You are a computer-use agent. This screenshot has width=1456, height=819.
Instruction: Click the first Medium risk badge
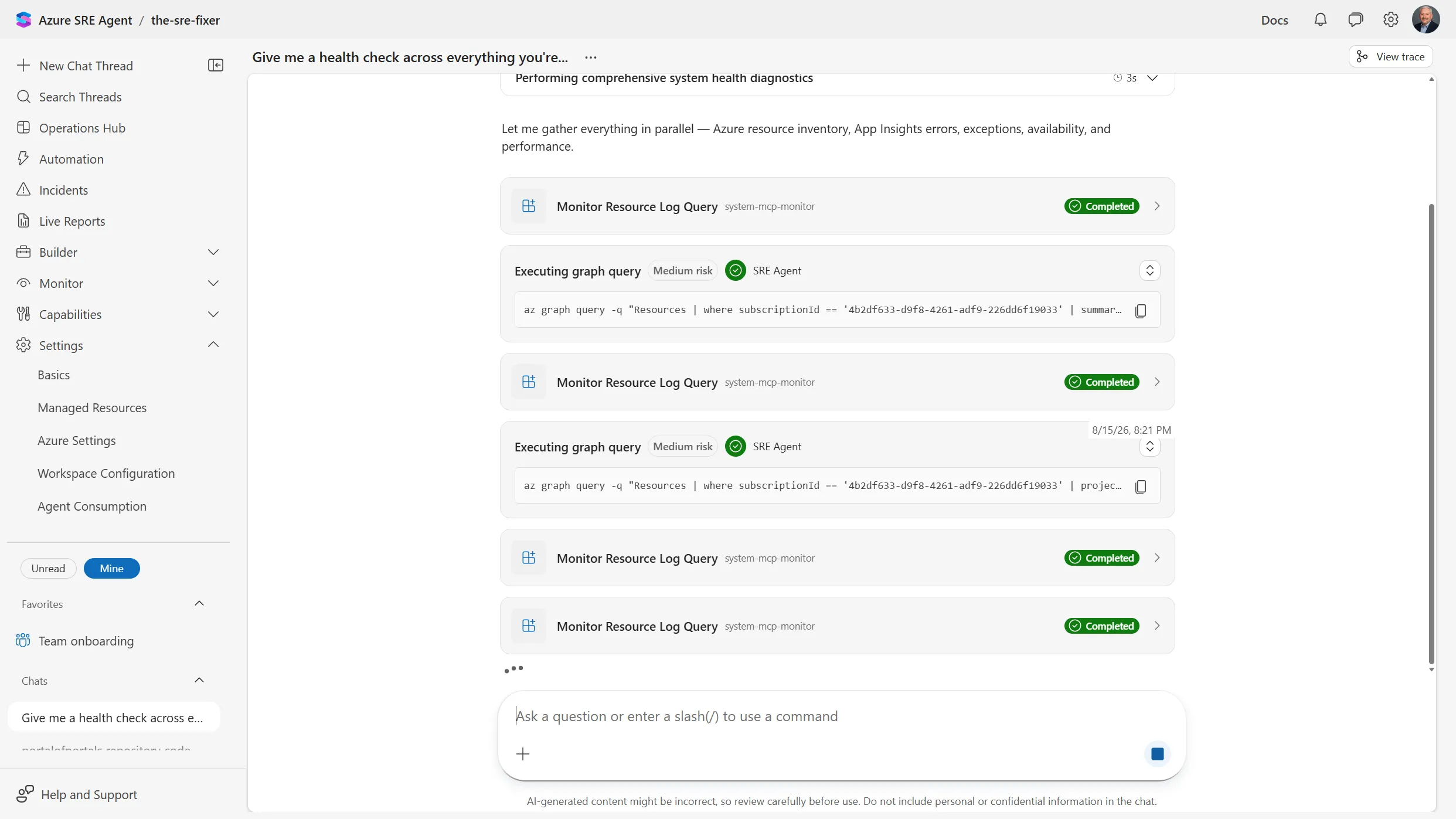point(683,270)
